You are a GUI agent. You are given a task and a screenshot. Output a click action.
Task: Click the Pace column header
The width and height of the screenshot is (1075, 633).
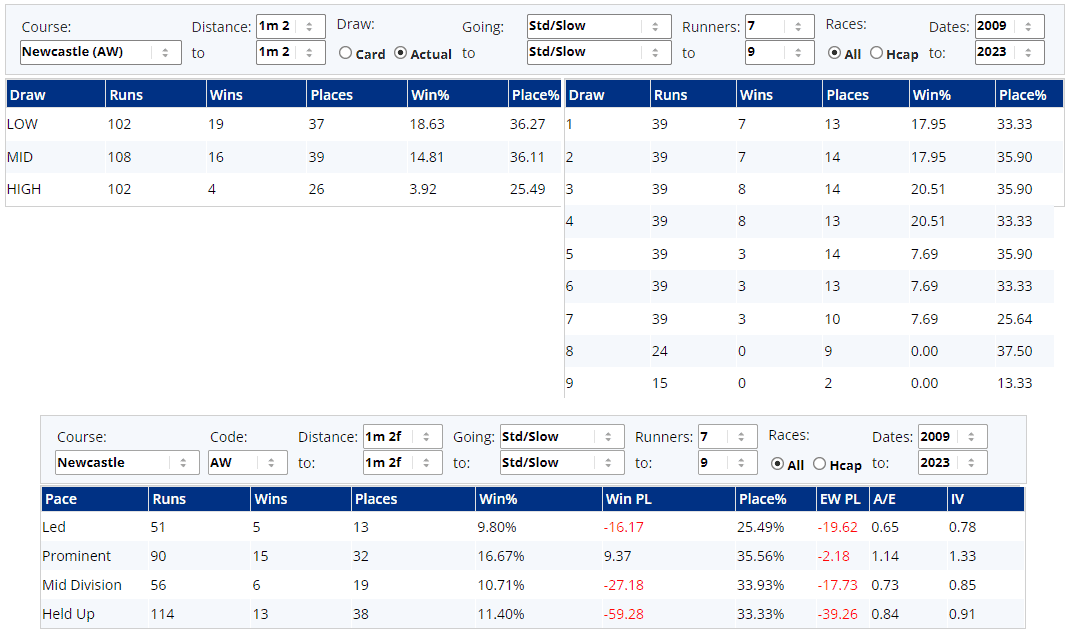click(x=61, y=499)
